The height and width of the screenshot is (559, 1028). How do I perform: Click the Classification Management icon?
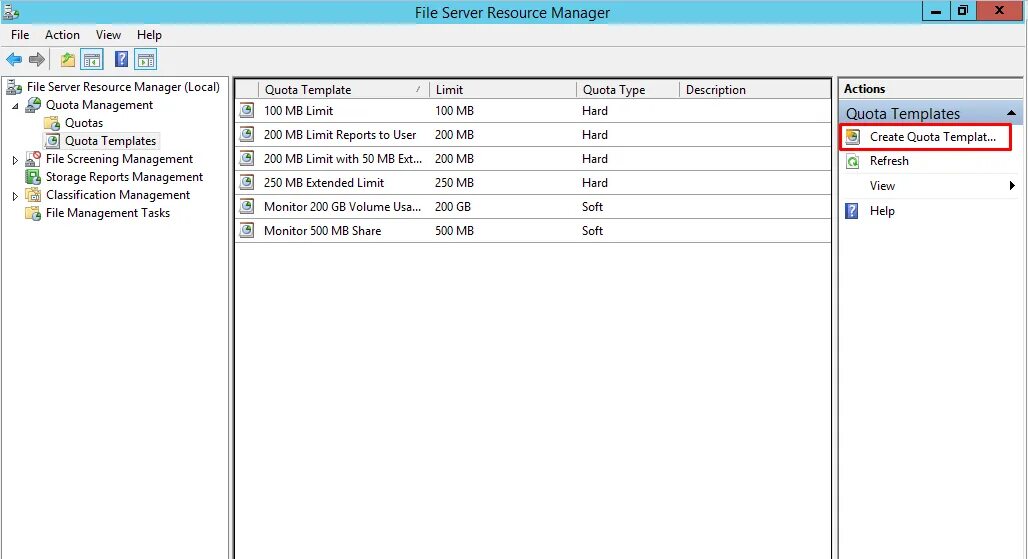[33, 195]
